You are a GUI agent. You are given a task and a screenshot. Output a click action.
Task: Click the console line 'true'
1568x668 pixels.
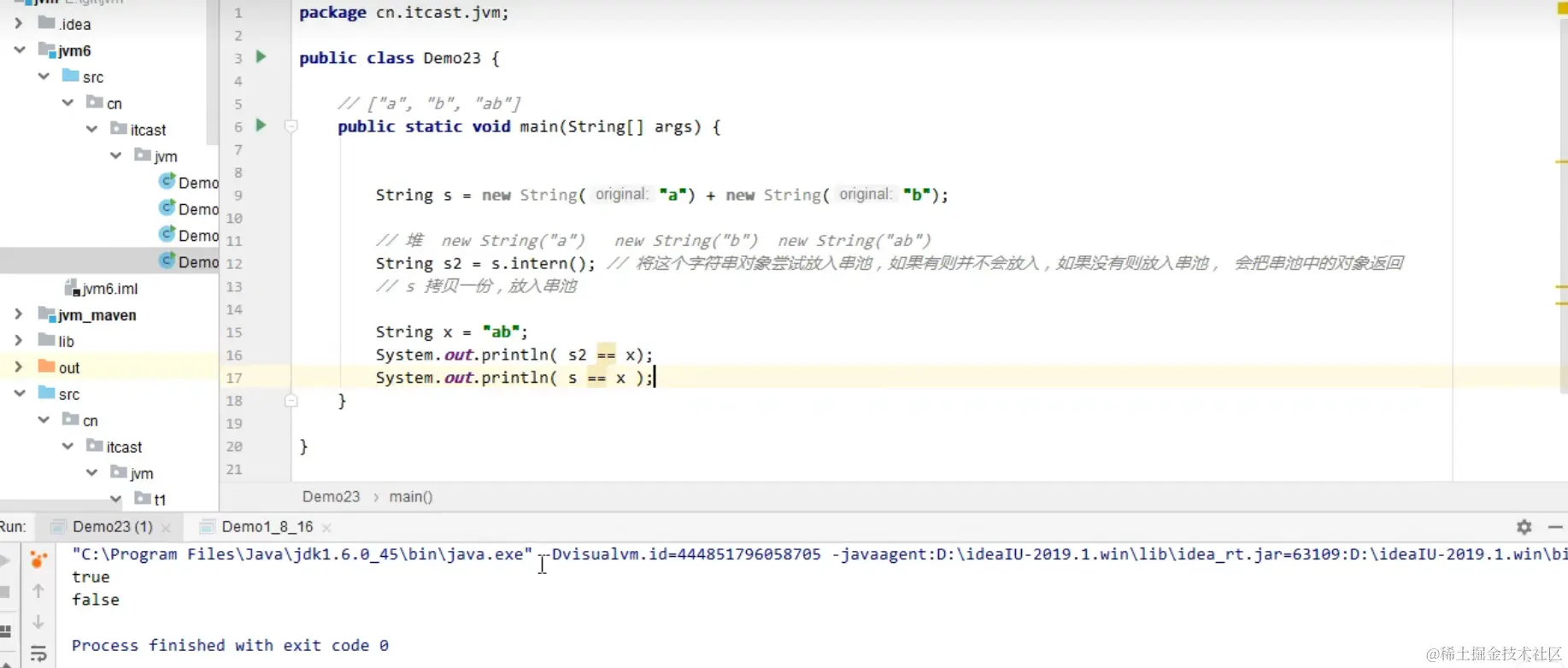pyautogui.click(x=91, y=577)
